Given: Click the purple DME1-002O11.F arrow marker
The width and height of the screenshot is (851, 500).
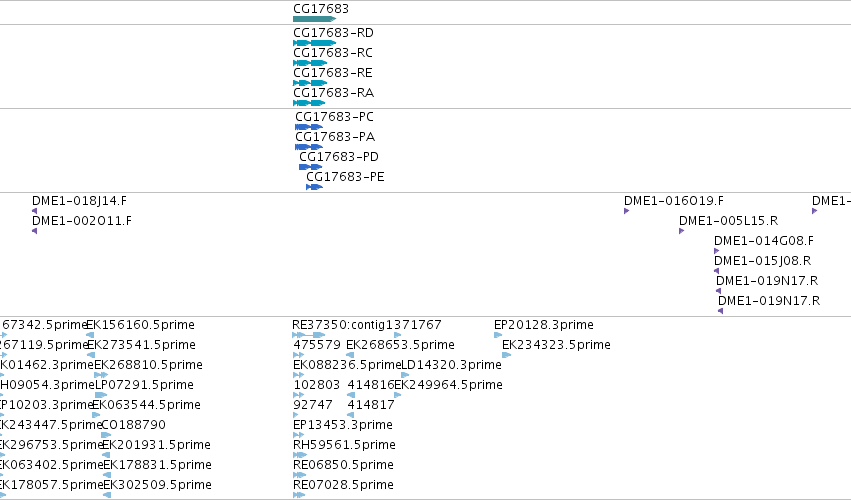Looking at the screenshot, I should 35,231.
